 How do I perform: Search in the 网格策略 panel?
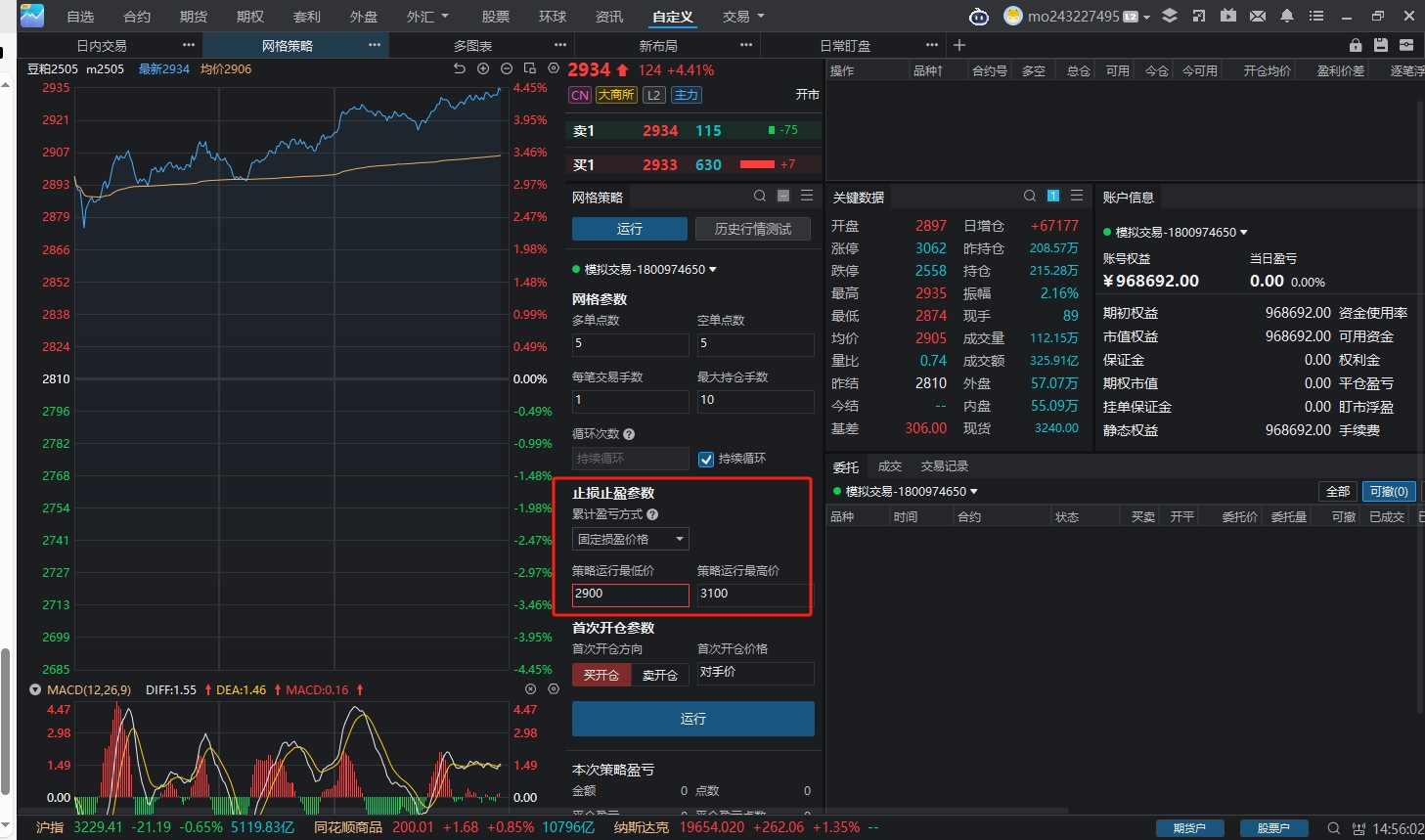click(760, 197)
